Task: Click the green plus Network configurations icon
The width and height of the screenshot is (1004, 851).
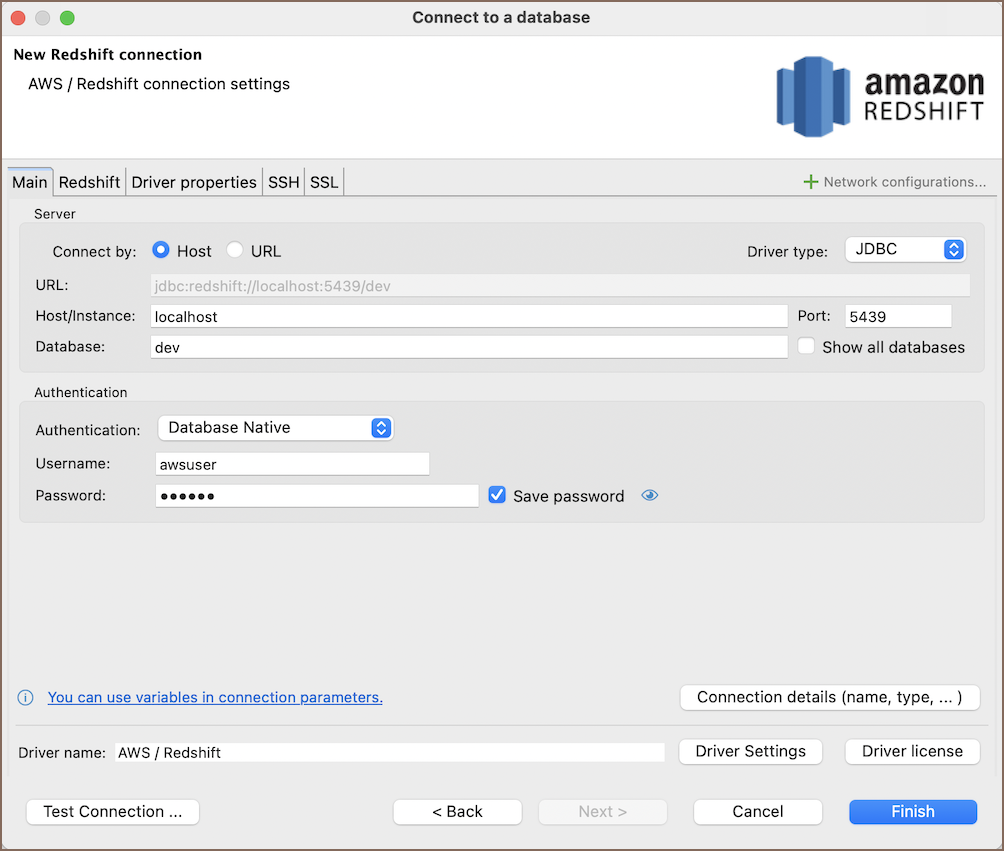Action: (x=811, y=182)
